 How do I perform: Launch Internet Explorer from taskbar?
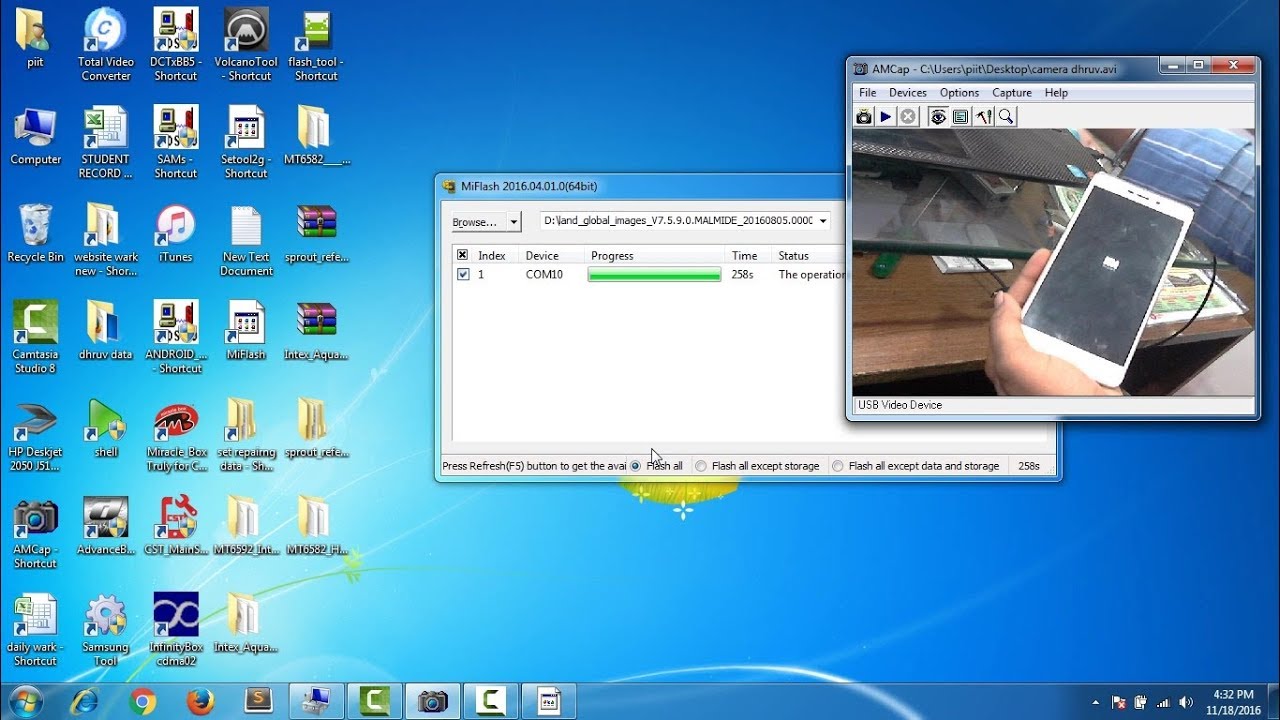[x=86, y=702]
